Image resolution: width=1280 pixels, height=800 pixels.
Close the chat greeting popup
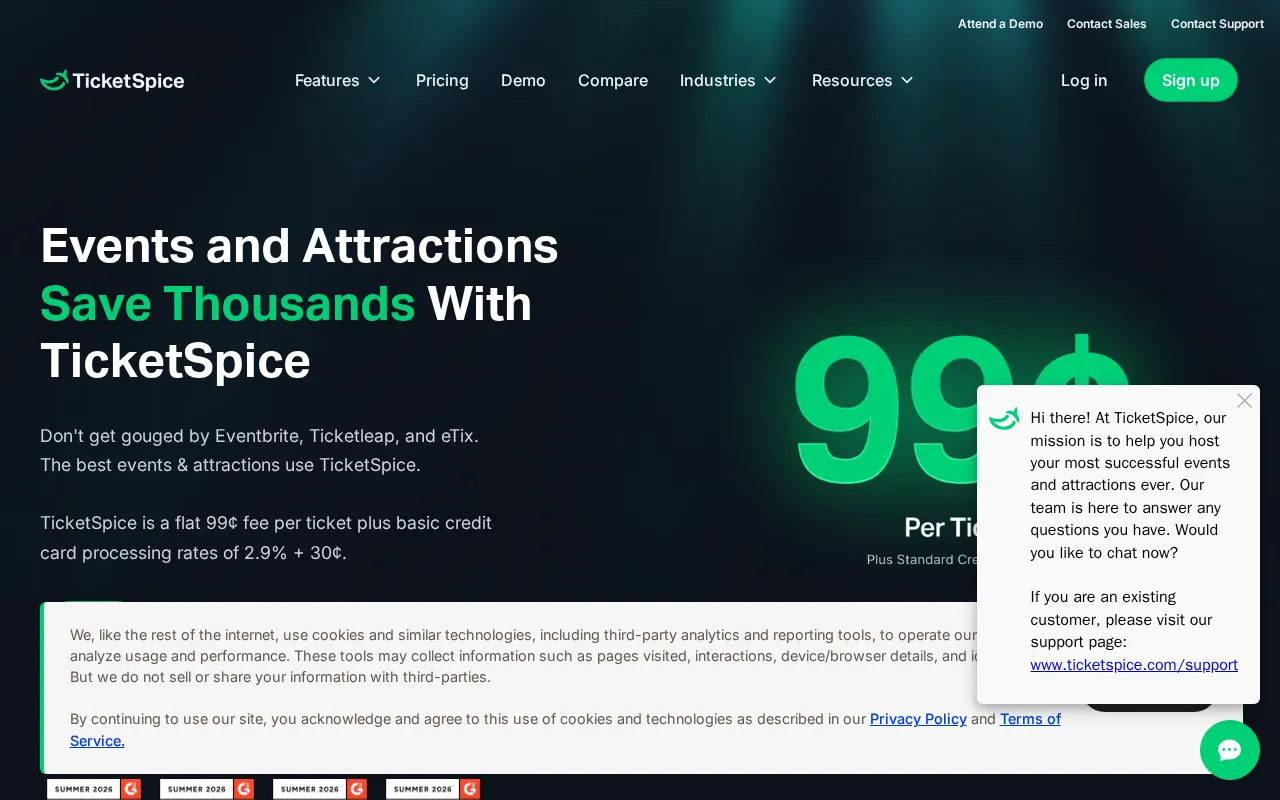[x=1244, y=400]
